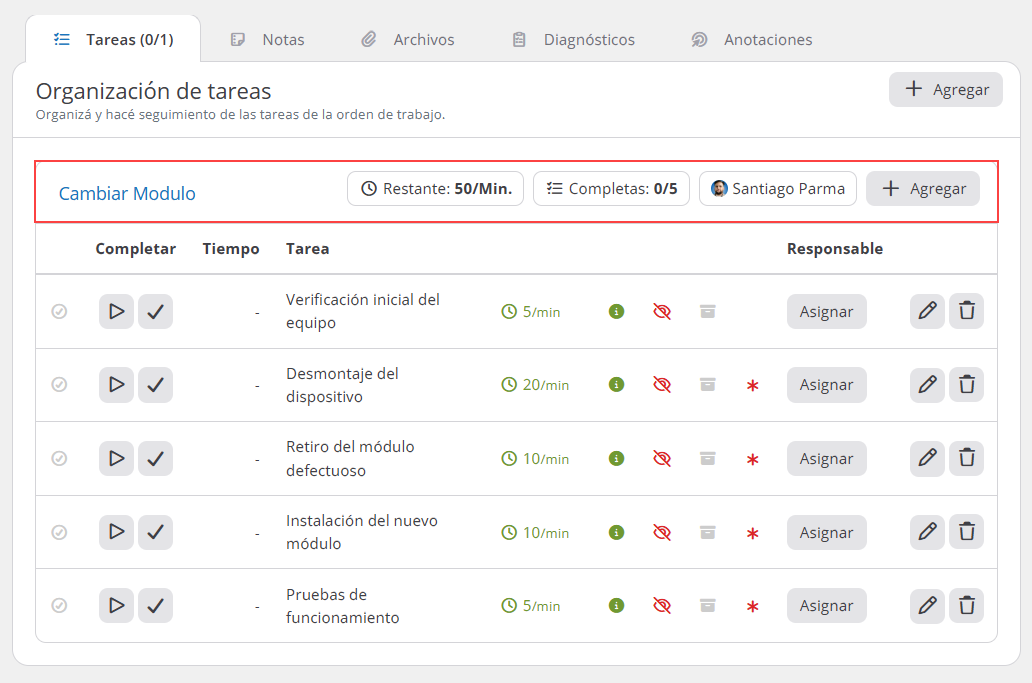Toggle status circle for Pruebas de funcionamiento
The width and height of the screenshot is (1032, 683).
[59, 605]
